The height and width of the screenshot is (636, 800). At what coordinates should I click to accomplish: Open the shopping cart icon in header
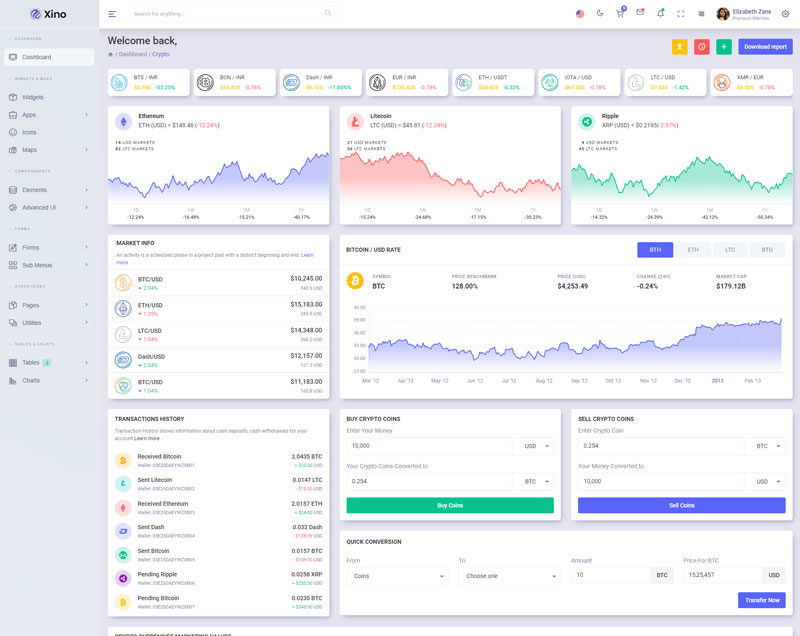[620, 13]
